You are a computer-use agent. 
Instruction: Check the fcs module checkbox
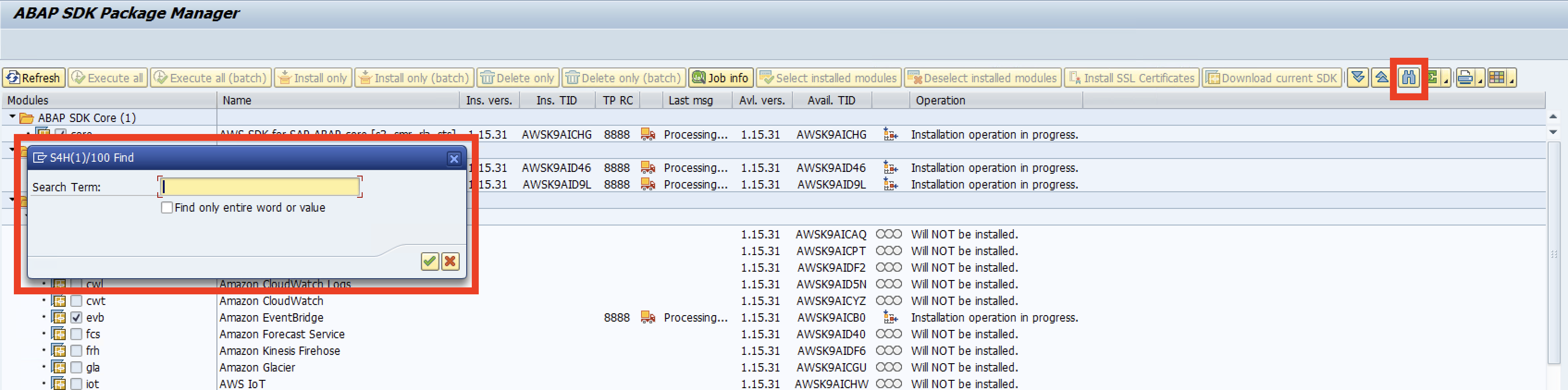point(76,334)
